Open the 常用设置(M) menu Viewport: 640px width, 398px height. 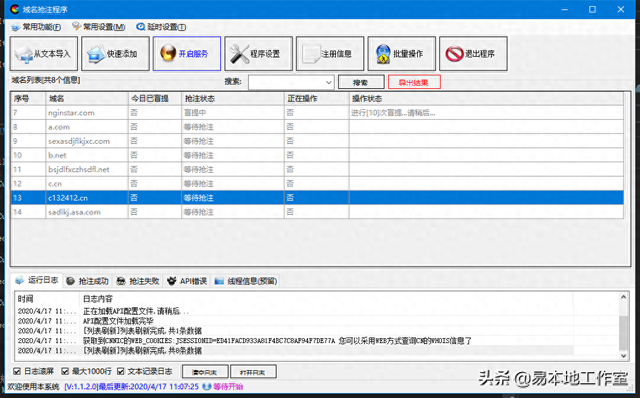tap(99, 27)
